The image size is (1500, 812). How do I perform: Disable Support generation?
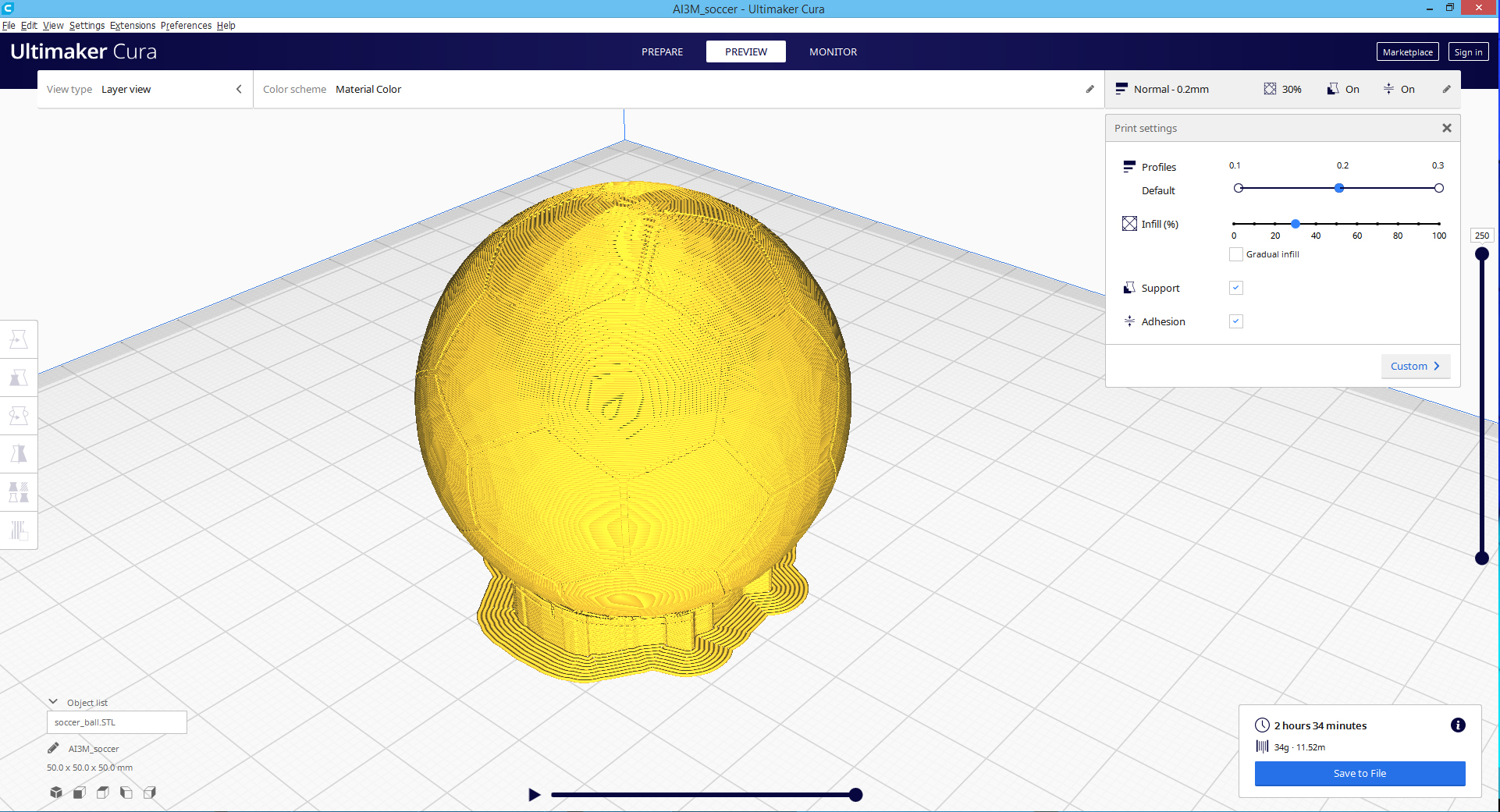pyautogui.click(x=1235, y=288)
